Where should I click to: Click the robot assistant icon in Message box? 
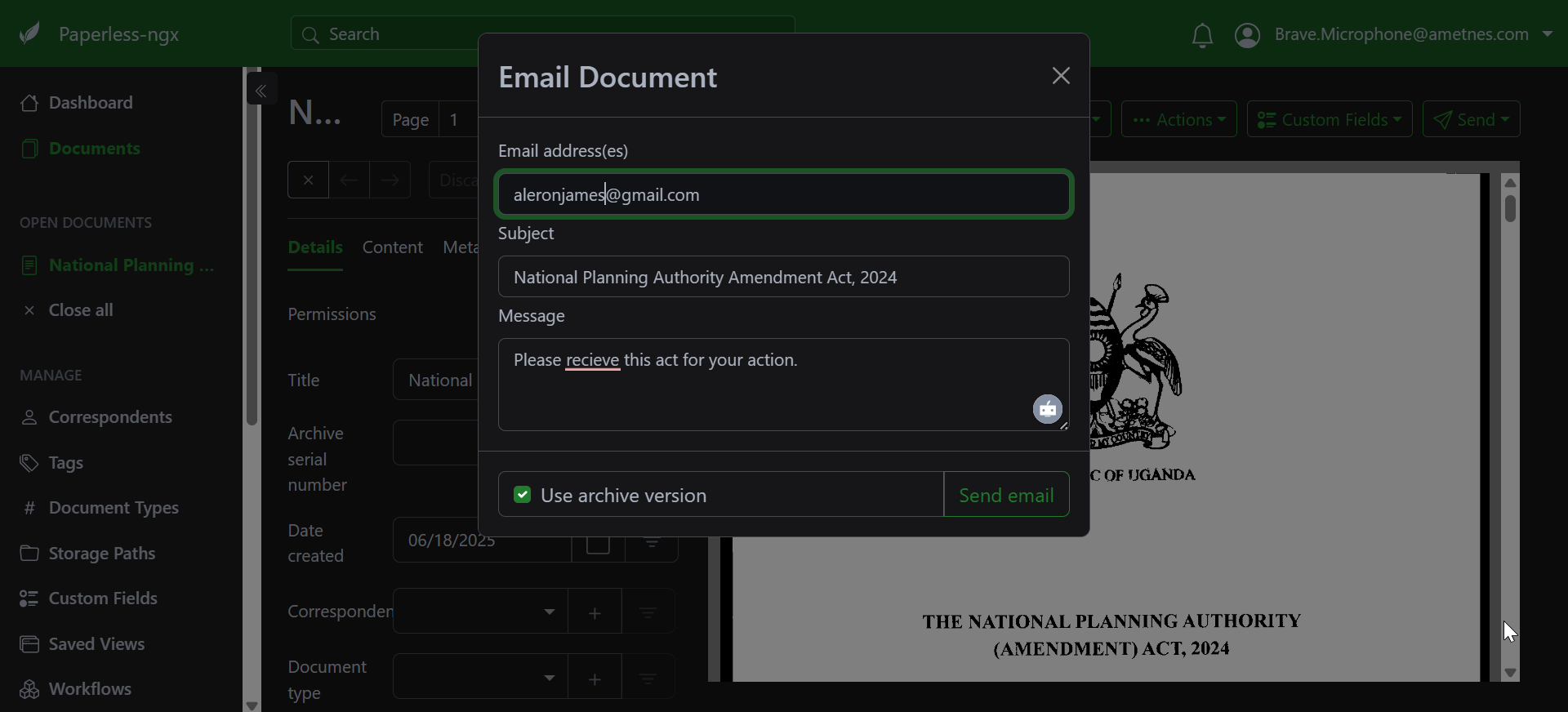[x=1047, y=408]
